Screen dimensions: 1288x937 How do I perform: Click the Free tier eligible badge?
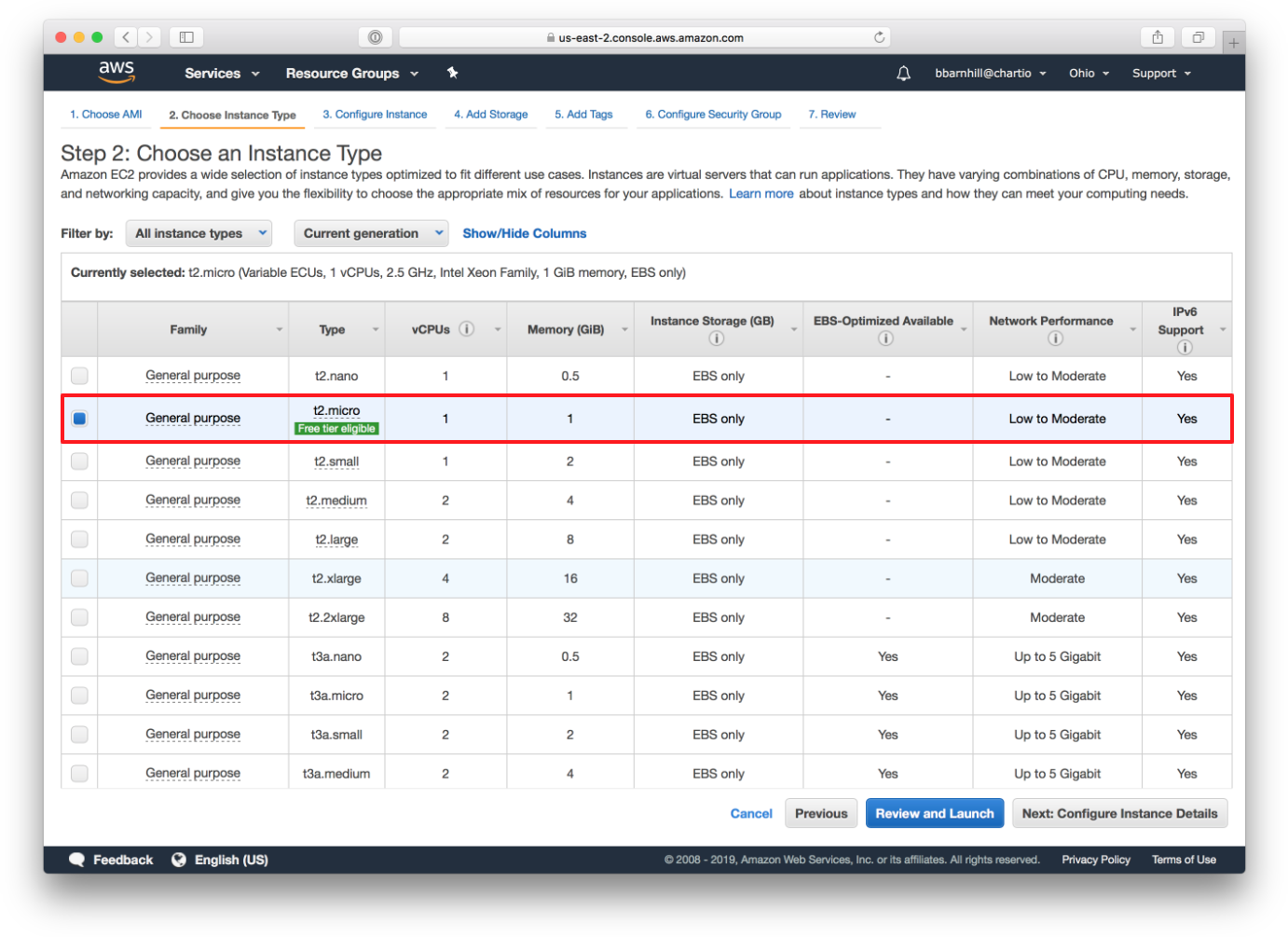click(336, 429)
